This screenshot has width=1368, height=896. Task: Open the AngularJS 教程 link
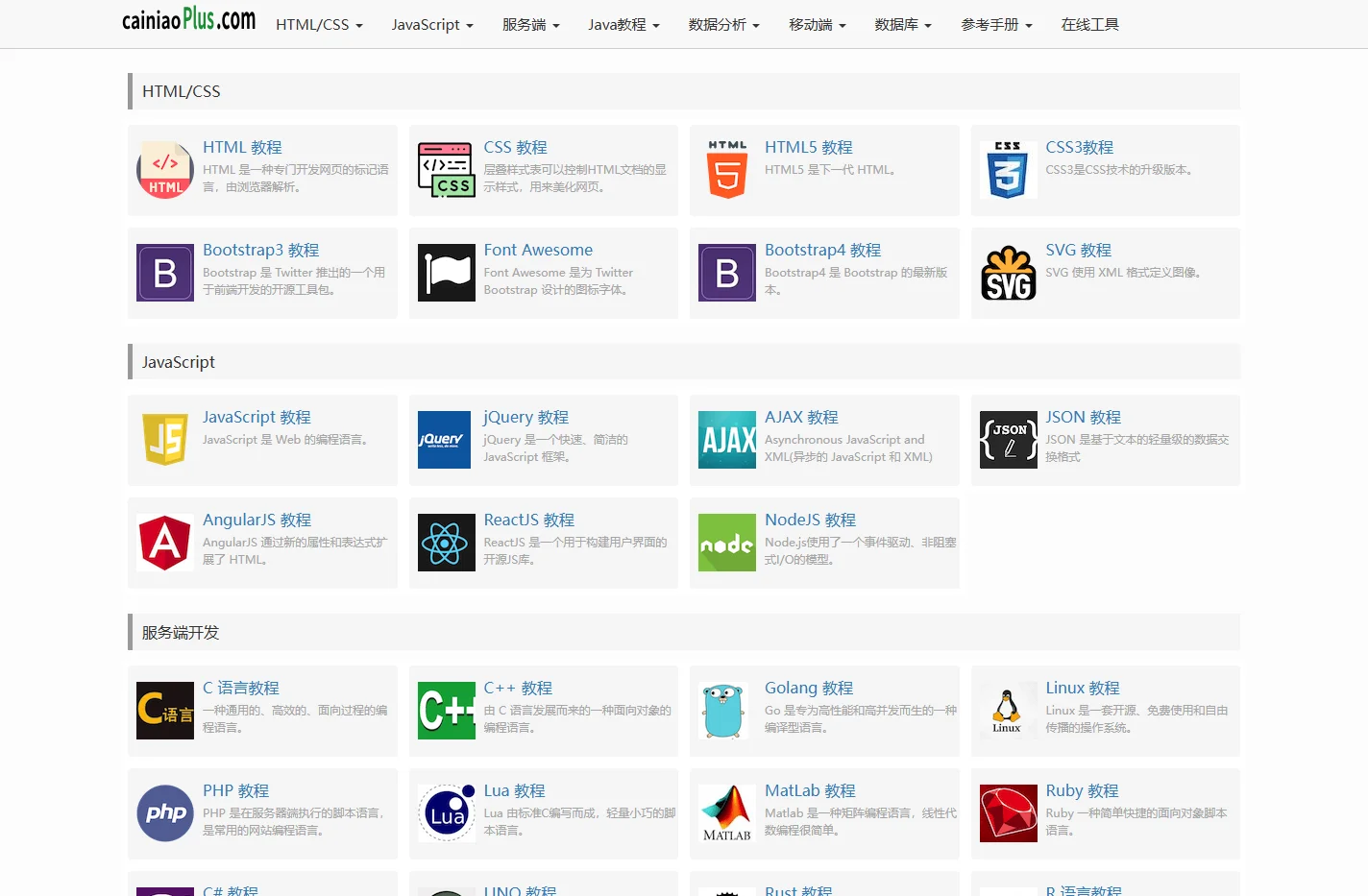[x=256, y=520]
